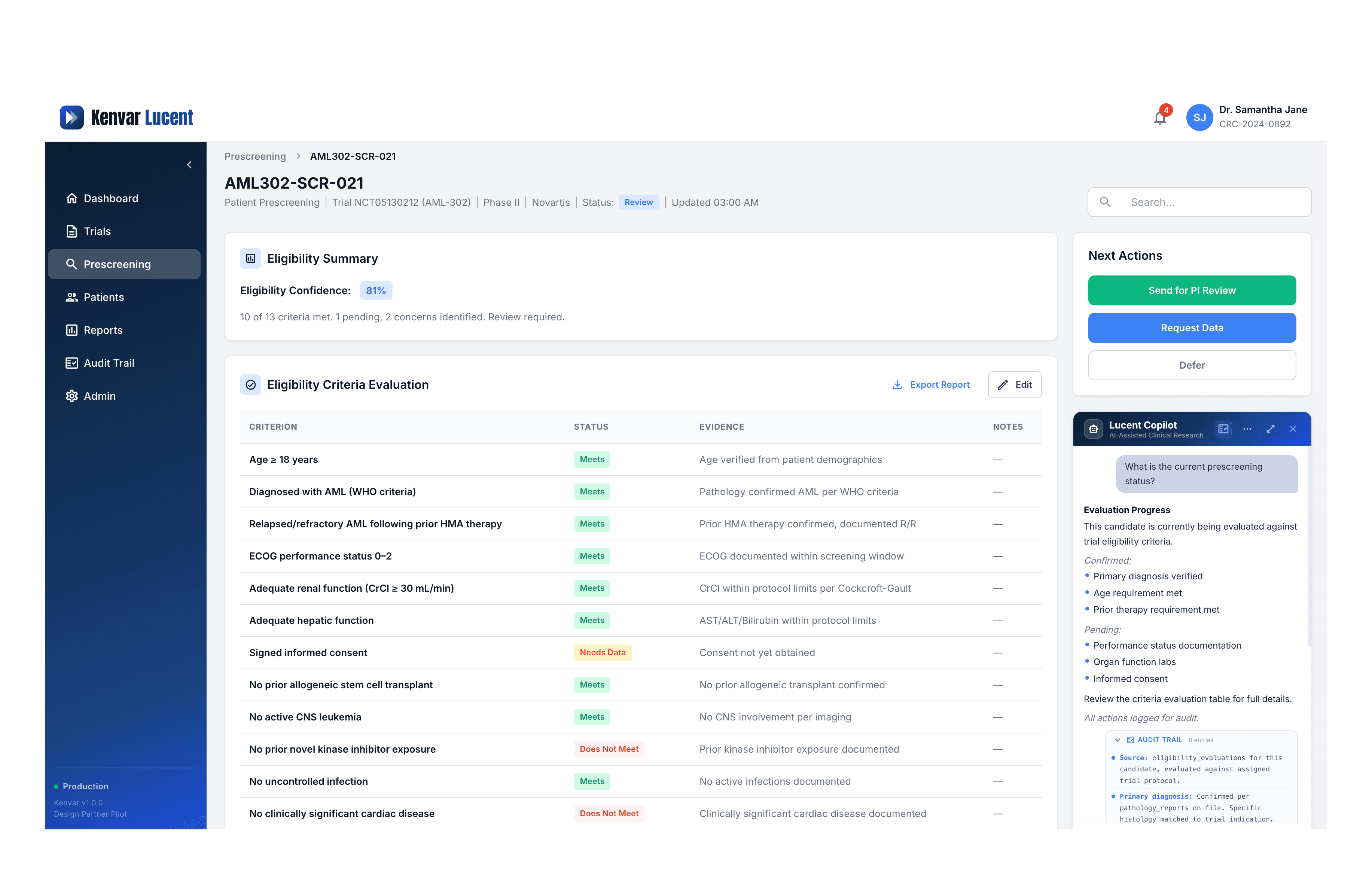
Task: Click the Send for PI Review button
Action: 1192,290
